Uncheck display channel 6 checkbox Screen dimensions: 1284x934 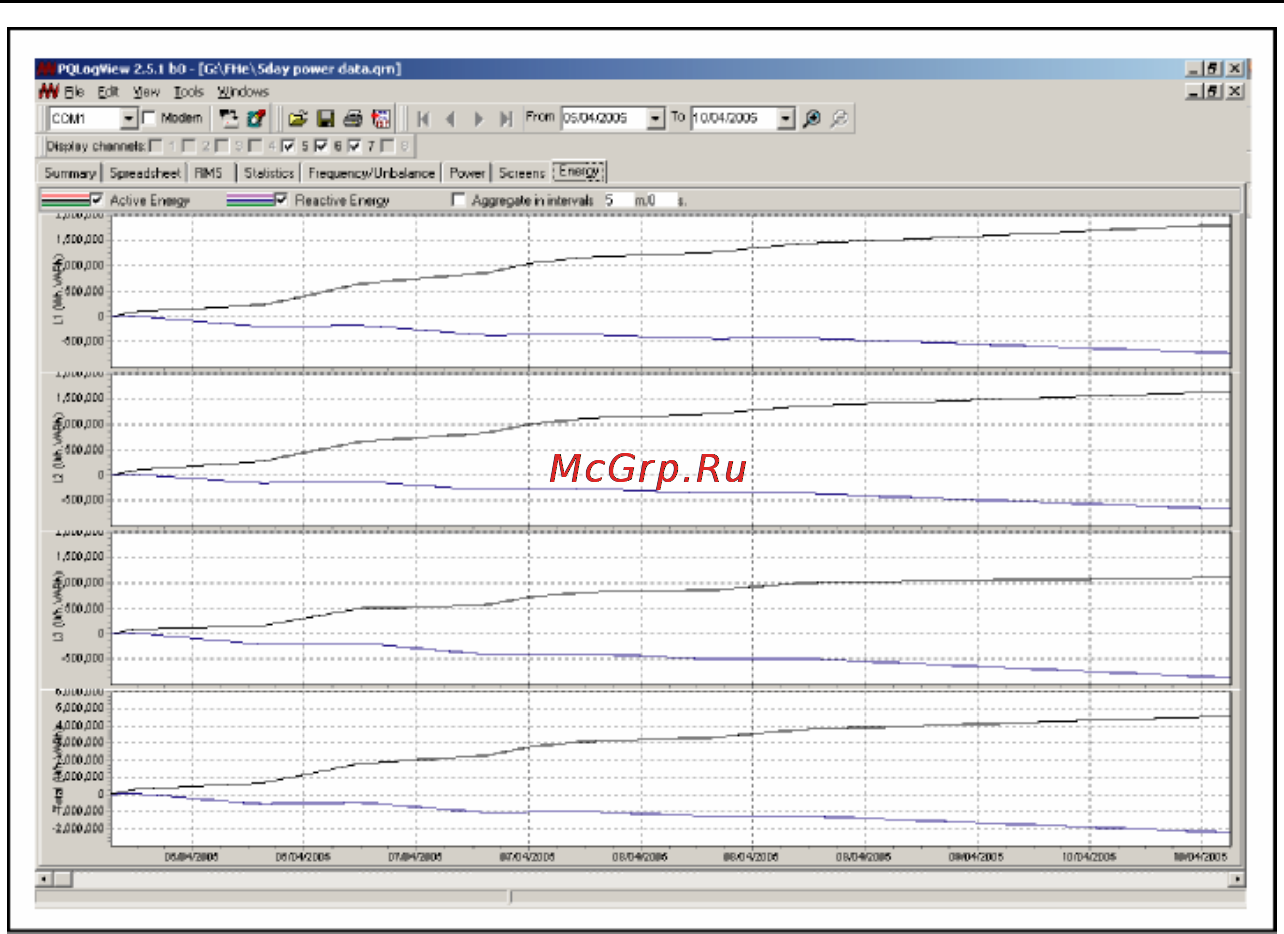click(321, 146)
